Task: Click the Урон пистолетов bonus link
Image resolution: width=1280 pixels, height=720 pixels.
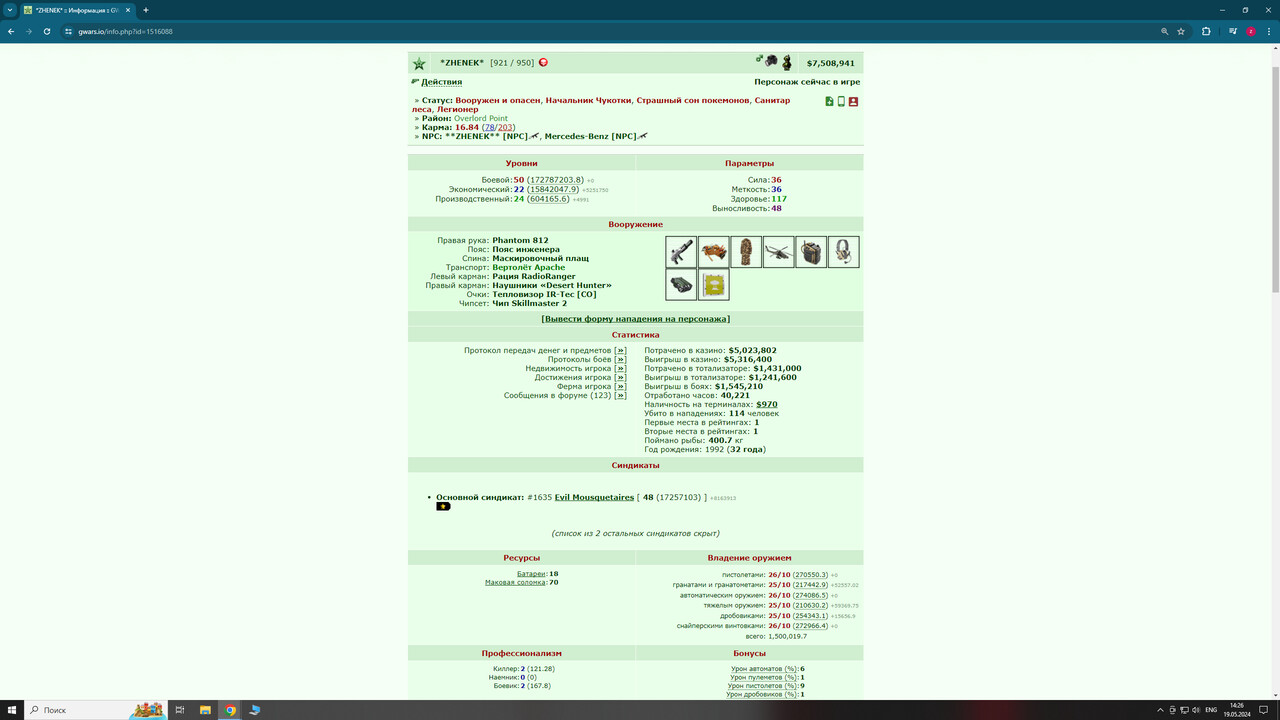Action: [x=762, y=686]
